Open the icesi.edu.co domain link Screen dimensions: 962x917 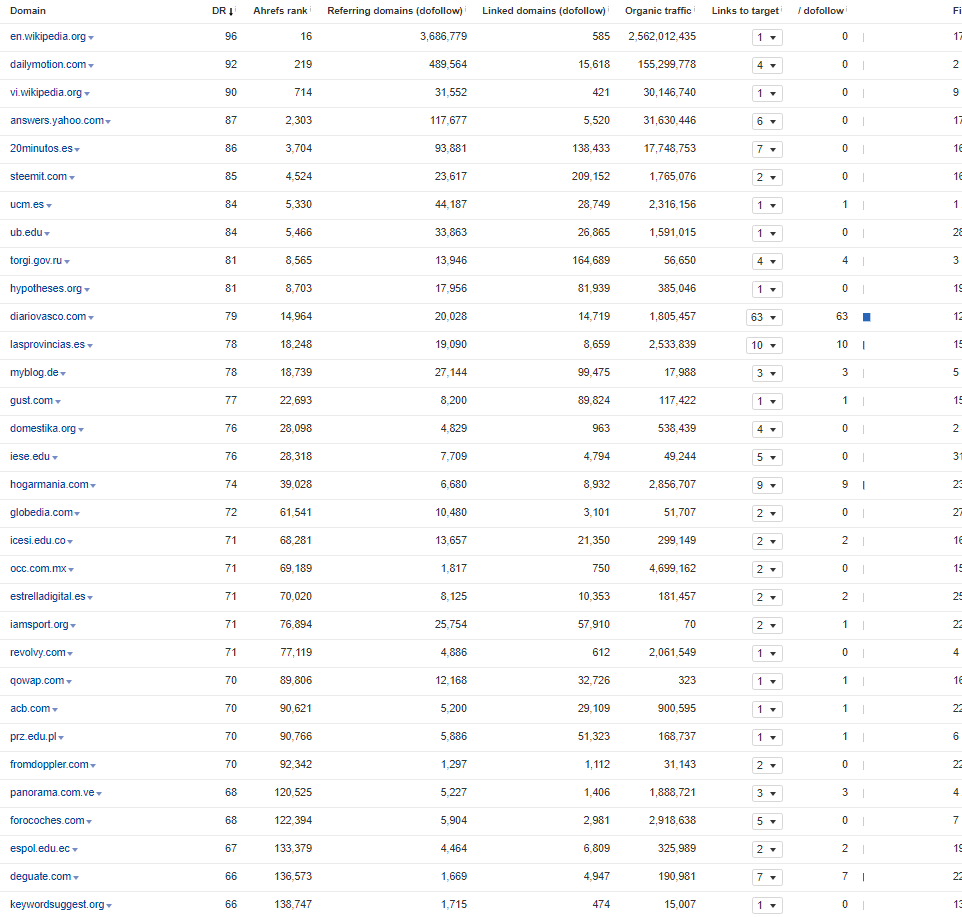[37, 541]
